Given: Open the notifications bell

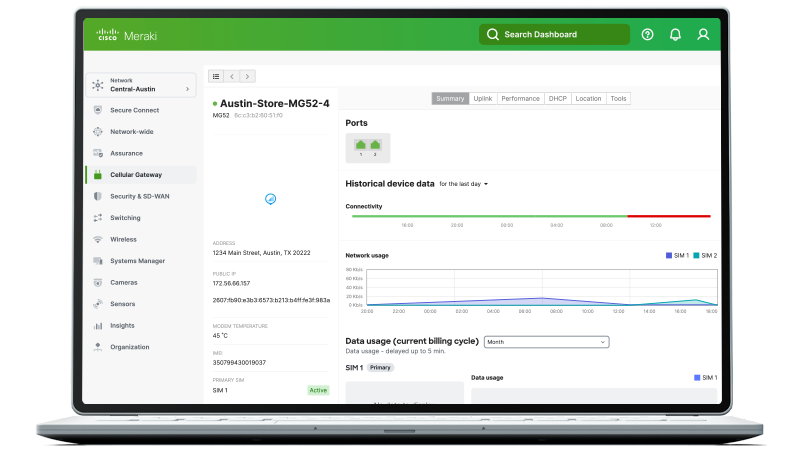Looking at the screenshot, I should tap(675, 34).
